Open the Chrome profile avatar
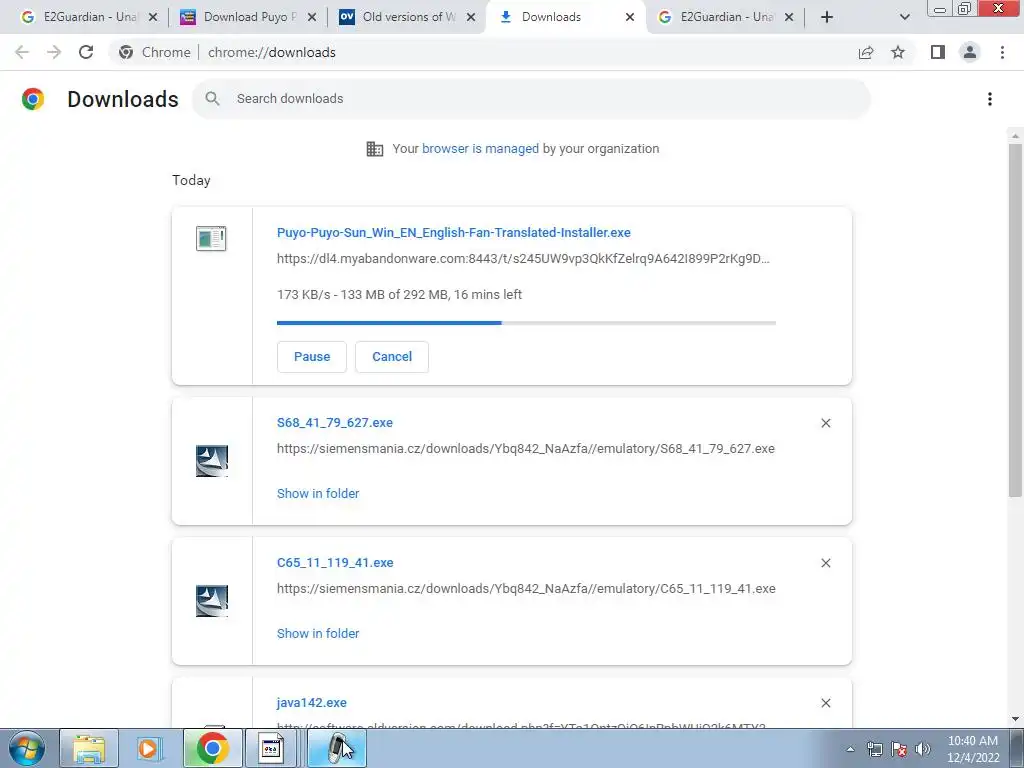The height and width of the screenshot is (768, 1024). click(970, 52)
